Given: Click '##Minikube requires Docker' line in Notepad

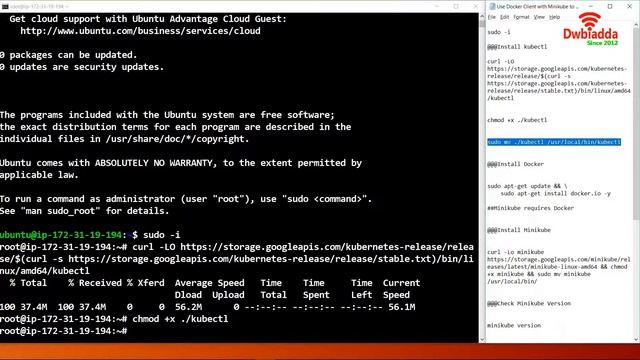Looking at the screenshot, I should 530,208.
